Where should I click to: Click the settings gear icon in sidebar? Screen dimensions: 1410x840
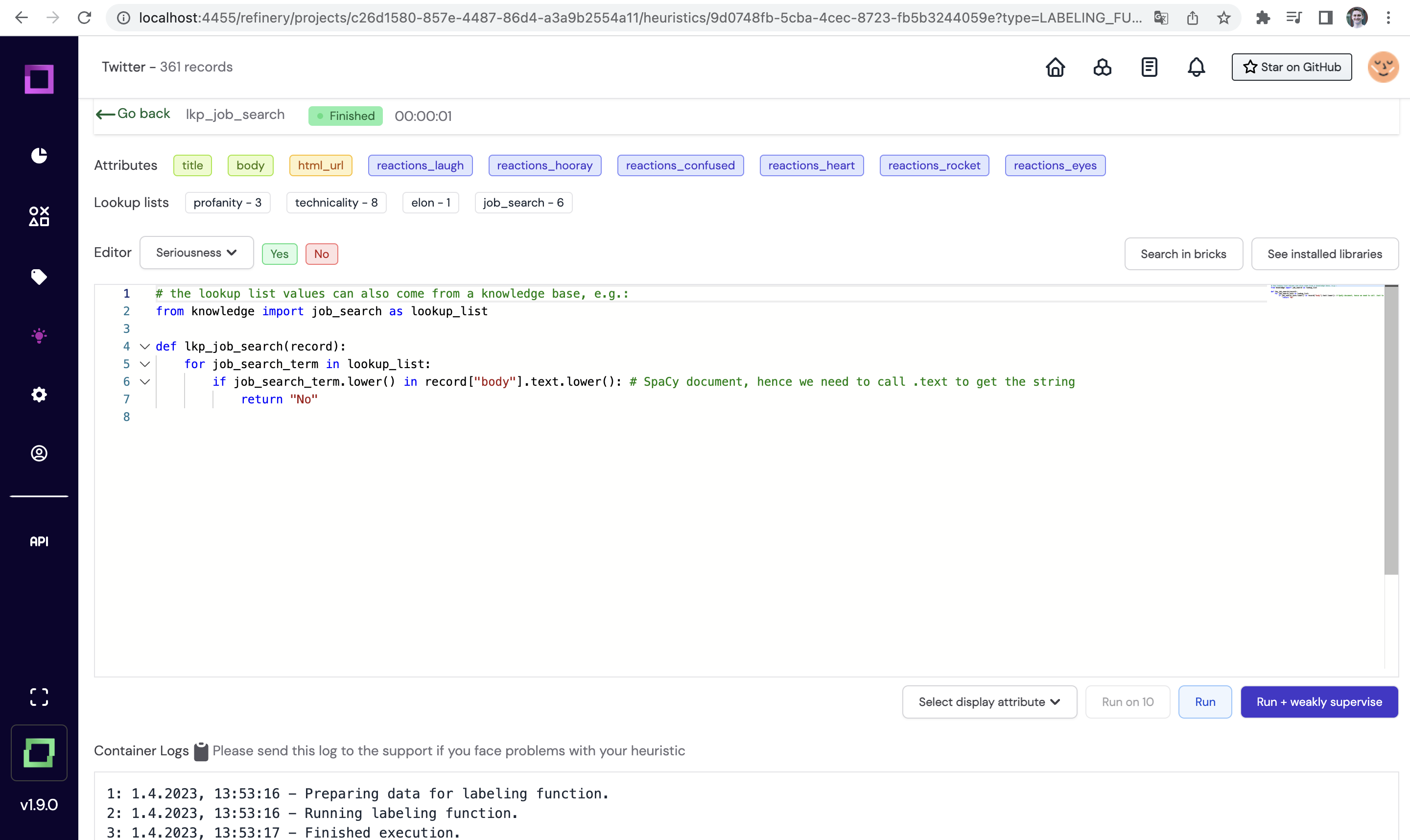(x=39, y=394)
